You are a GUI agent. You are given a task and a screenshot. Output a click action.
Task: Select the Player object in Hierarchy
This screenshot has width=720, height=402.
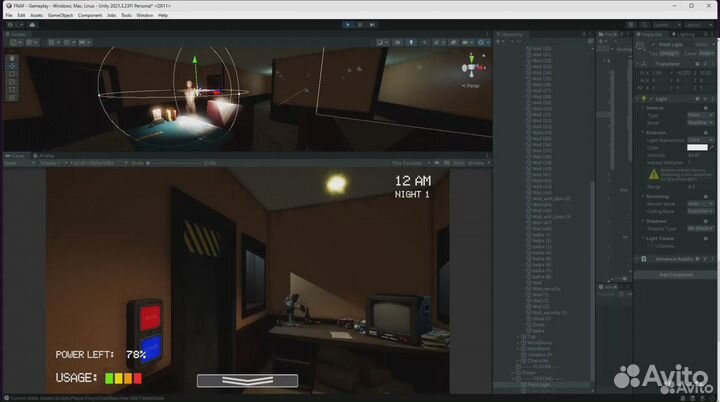[x=529, y=373]
